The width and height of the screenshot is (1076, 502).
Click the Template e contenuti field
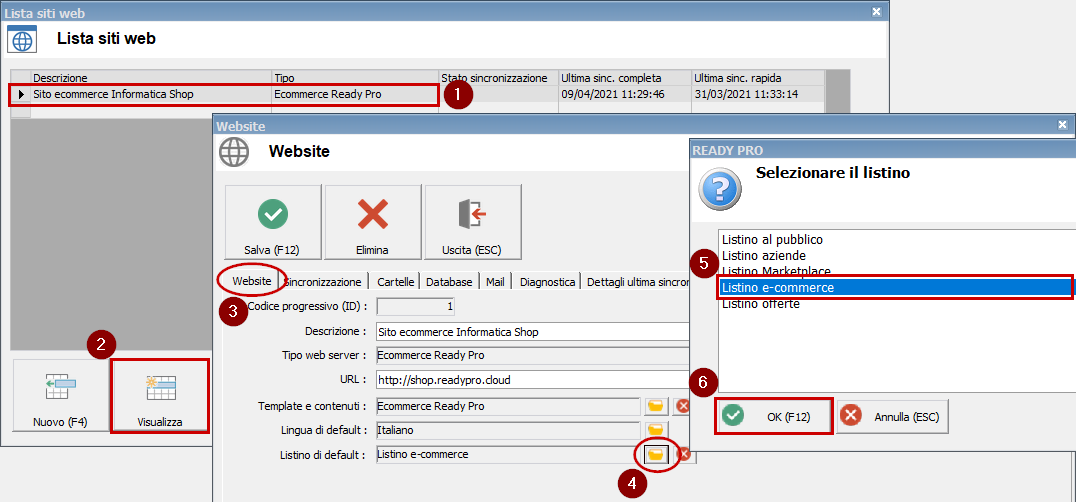508,406
